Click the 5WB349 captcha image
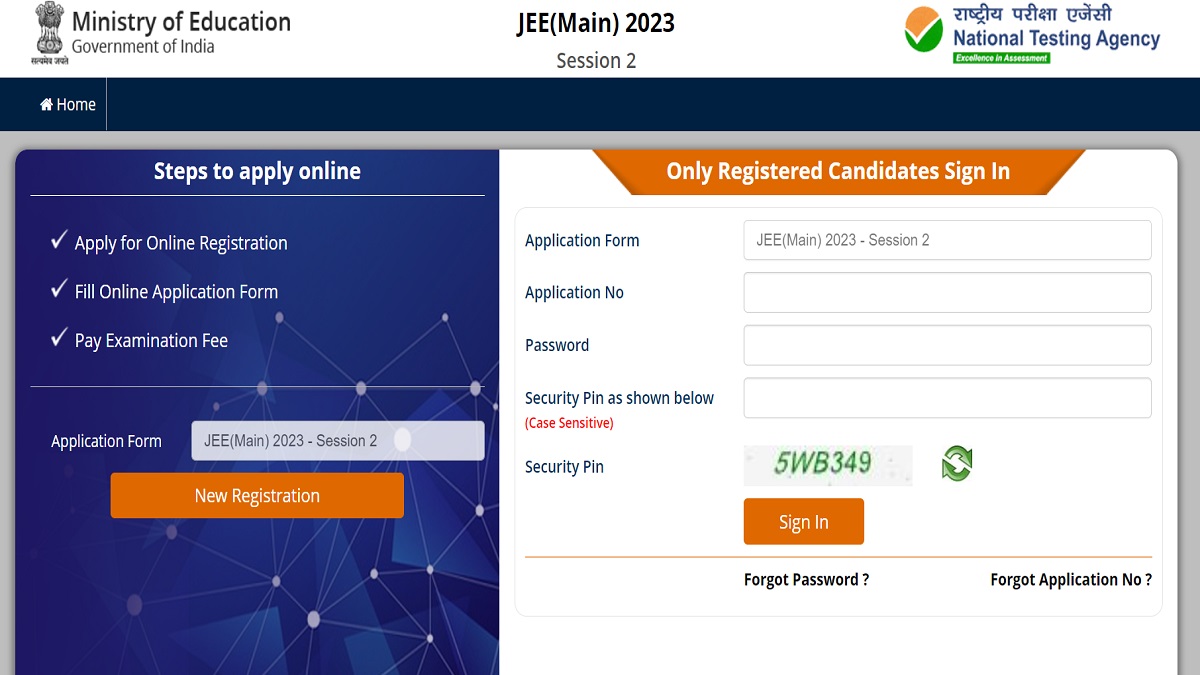Screen dimensions: 1200x675 click(828, 465)
